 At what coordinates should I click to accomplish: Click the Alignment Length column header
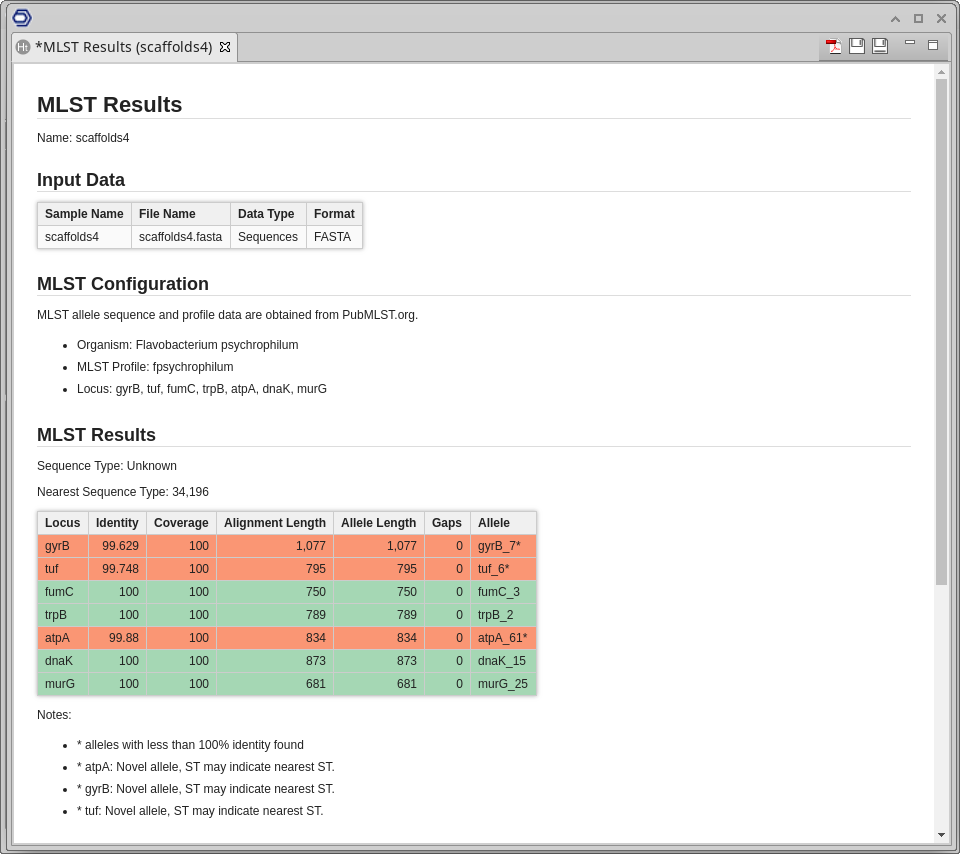point(275,523)
